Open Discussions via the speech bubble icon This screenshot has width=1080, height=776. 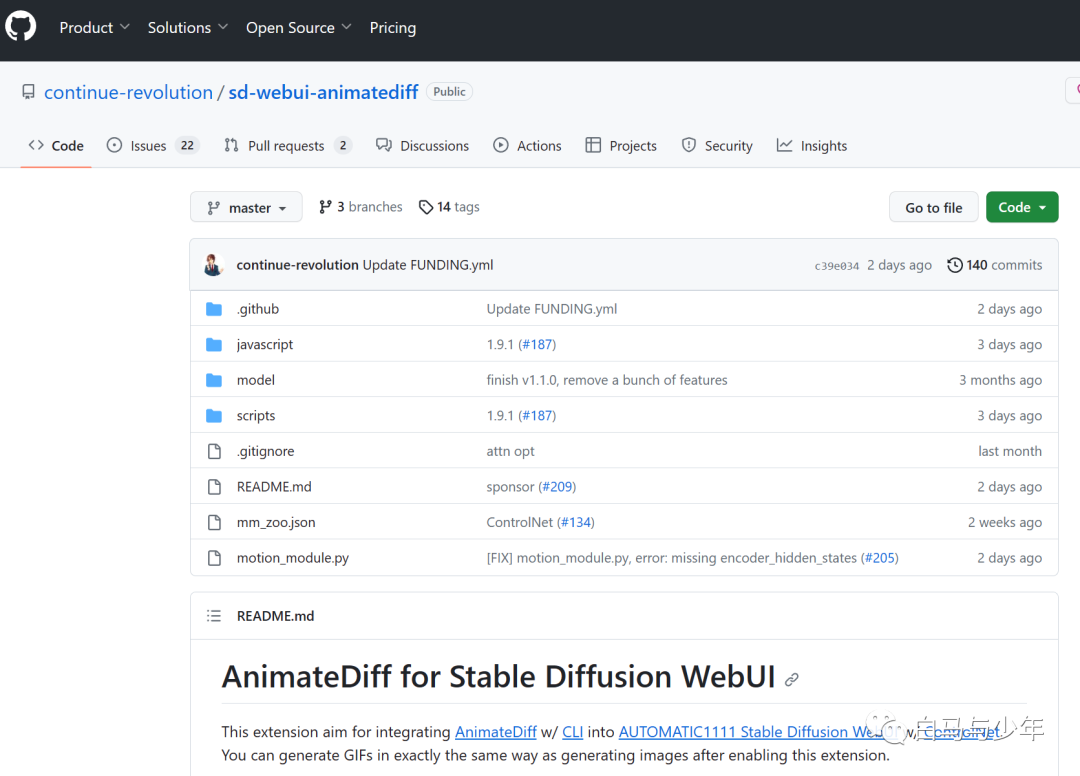click(383, 145)
